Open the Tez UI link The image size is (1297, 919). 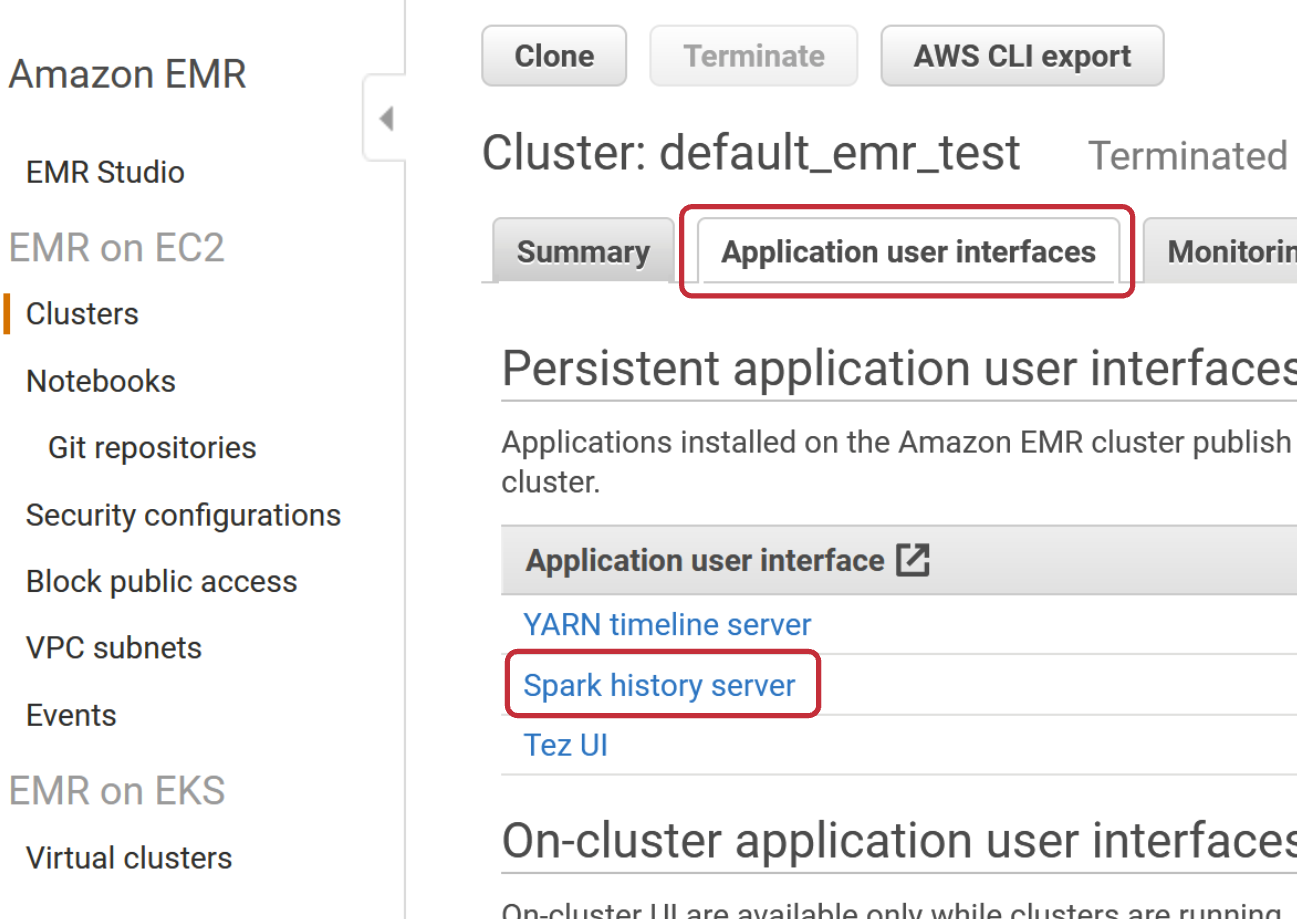click(x=565, y=745)
